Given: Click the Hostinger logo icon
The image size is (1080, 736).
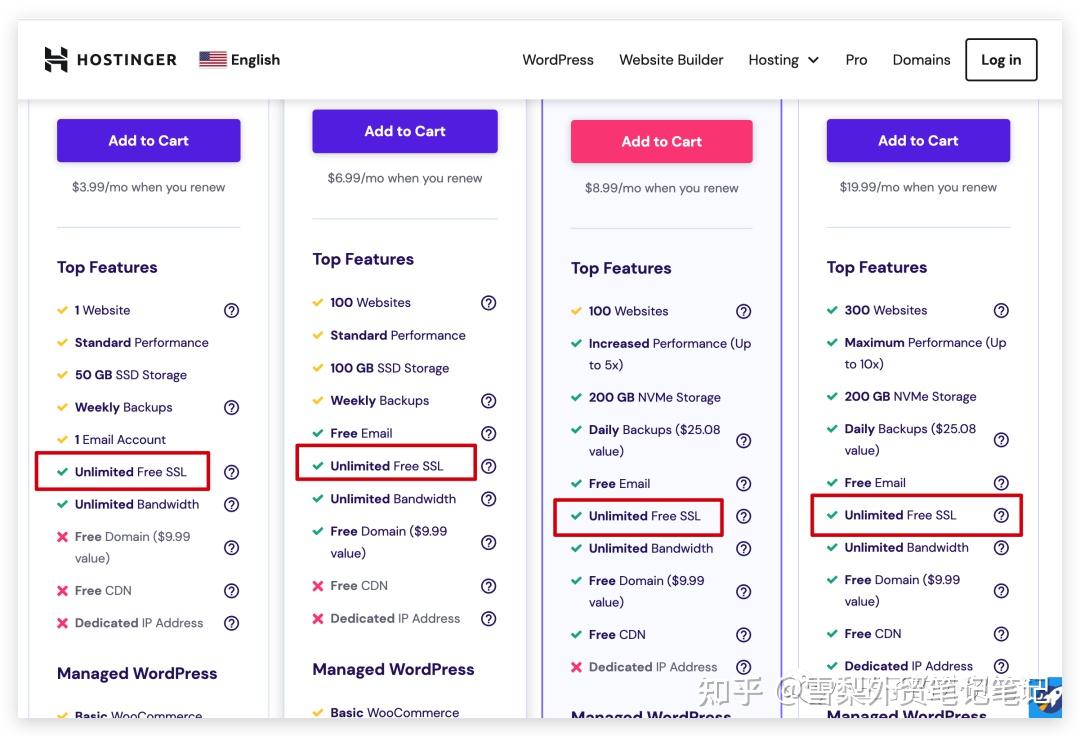Looking at the screenshot, I should (x=56, y=60).
